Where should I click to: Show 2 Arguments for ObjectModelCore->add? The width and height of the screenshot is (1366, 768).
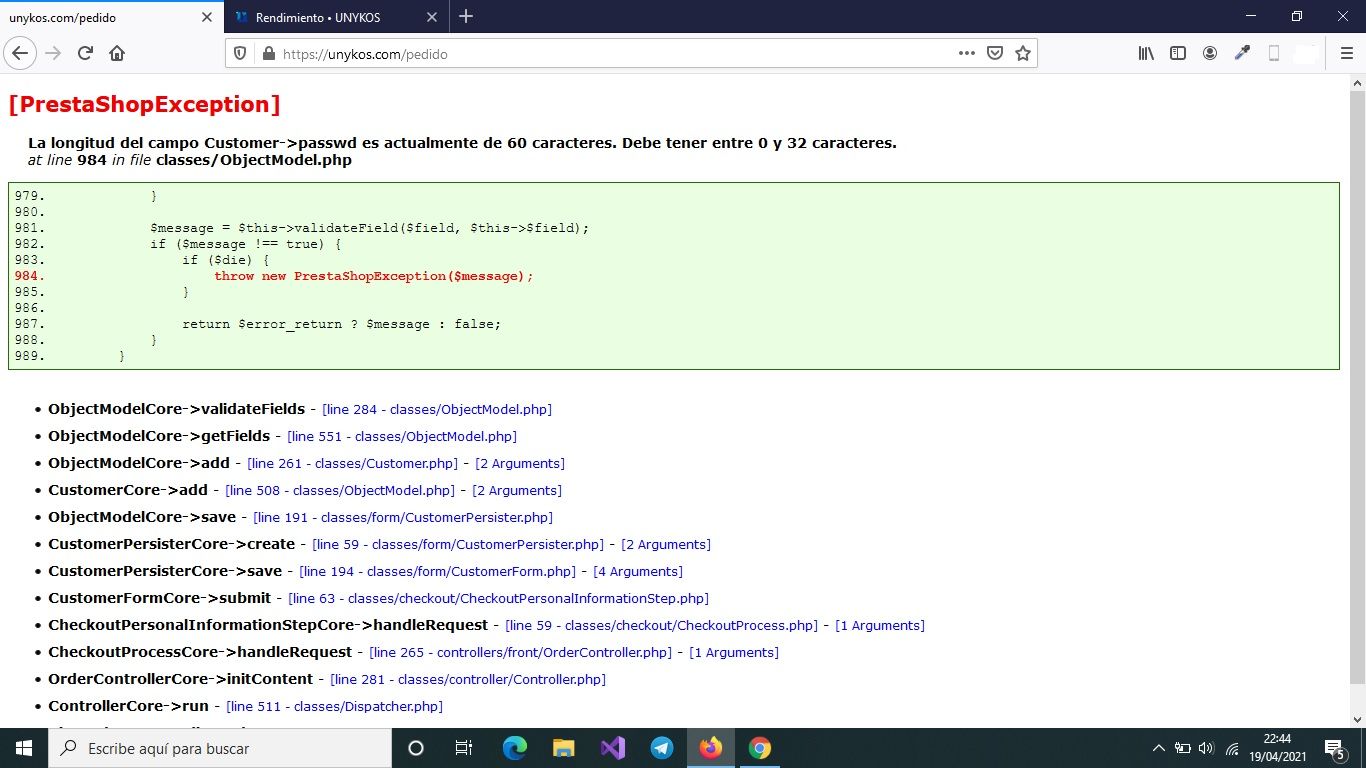520,463
